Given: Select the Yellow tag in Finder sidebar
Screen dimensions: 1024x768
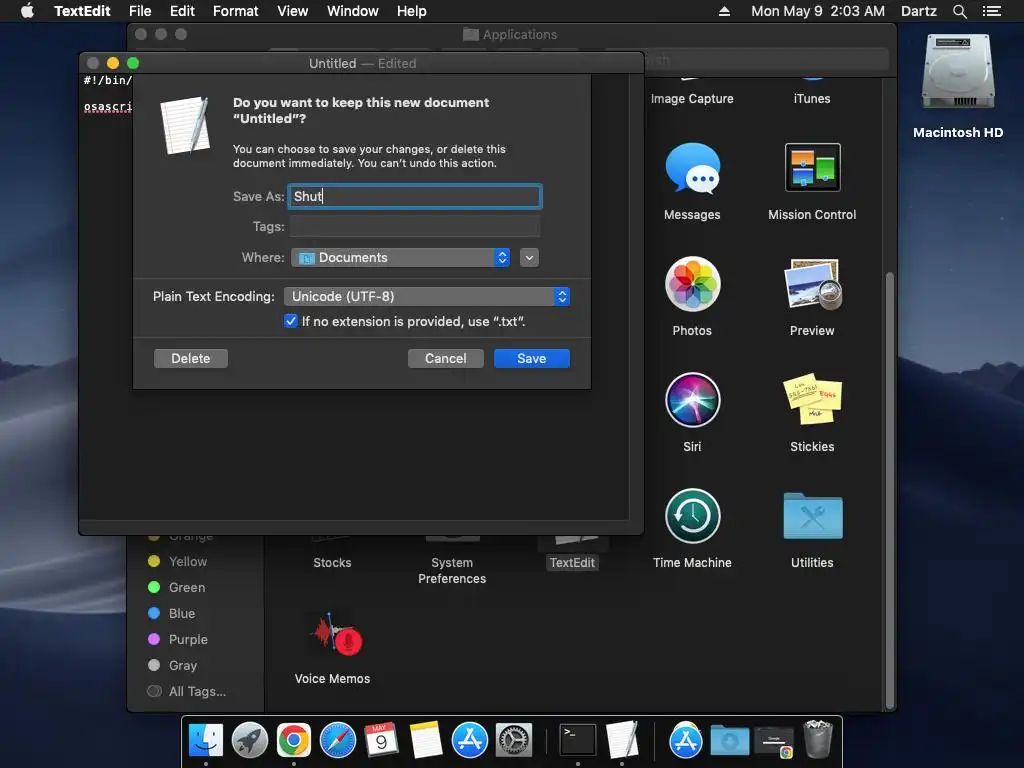Looking at the screenshot, I should pos(178,562).
